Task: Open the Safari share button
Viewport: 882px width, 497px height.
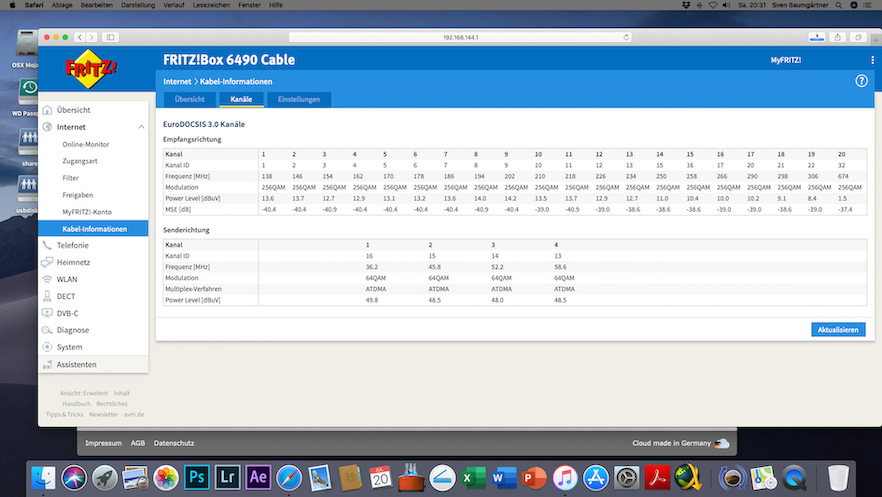Action: pyautogui.click(x=837, y=37)
